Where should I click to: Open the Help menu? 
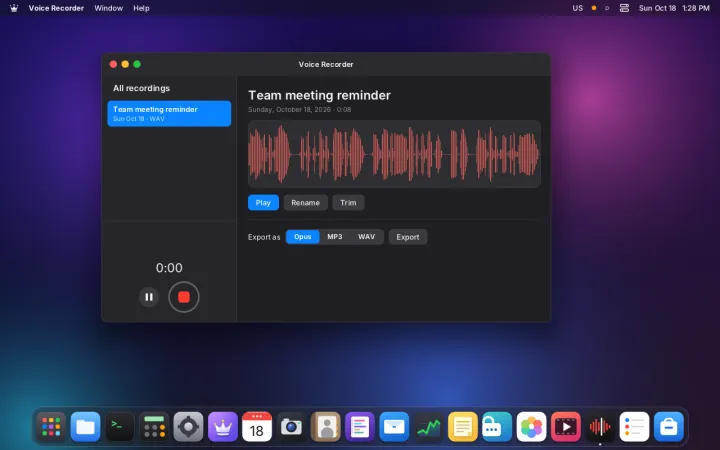[x=141, y=8]
